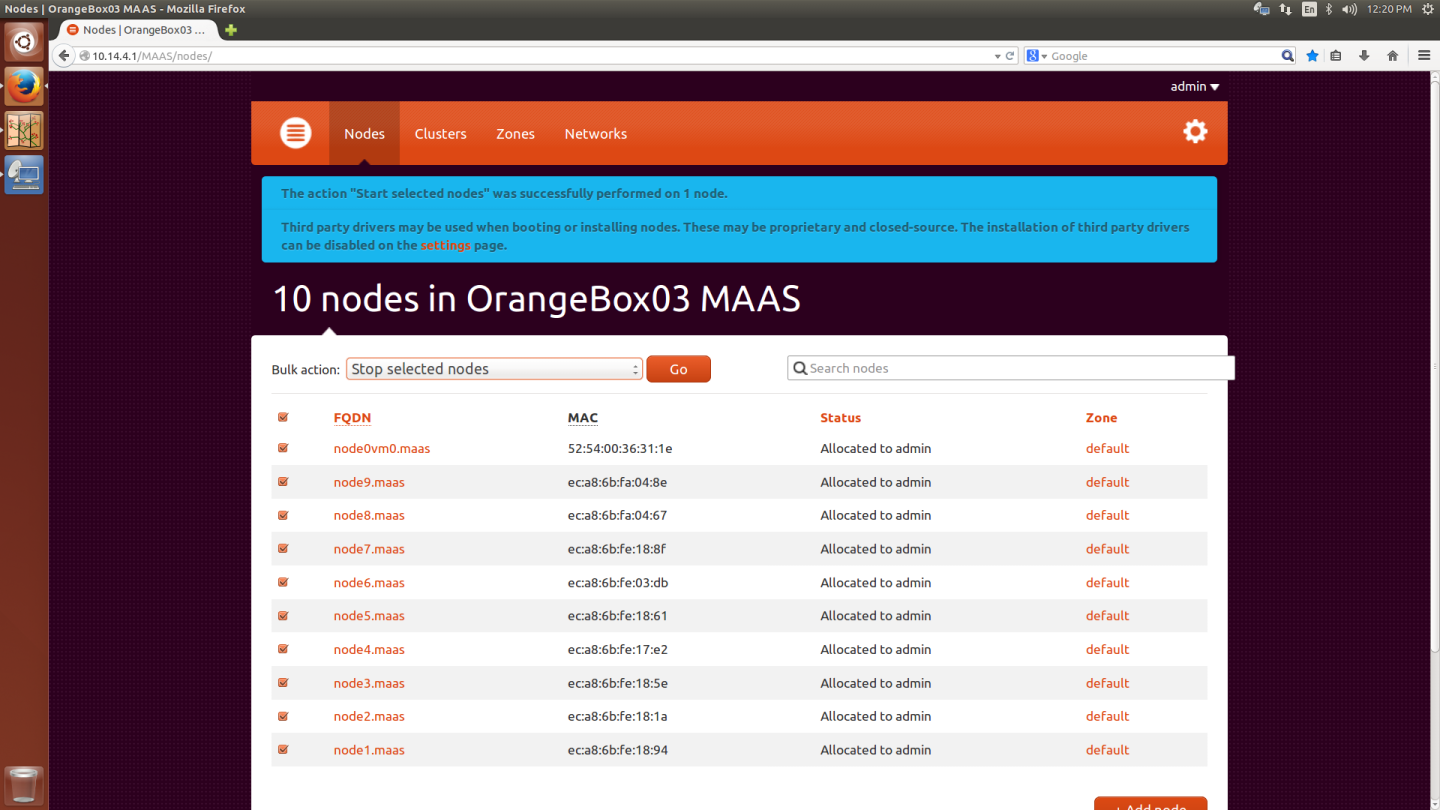Open the node5.maas node link

[369, 616]
